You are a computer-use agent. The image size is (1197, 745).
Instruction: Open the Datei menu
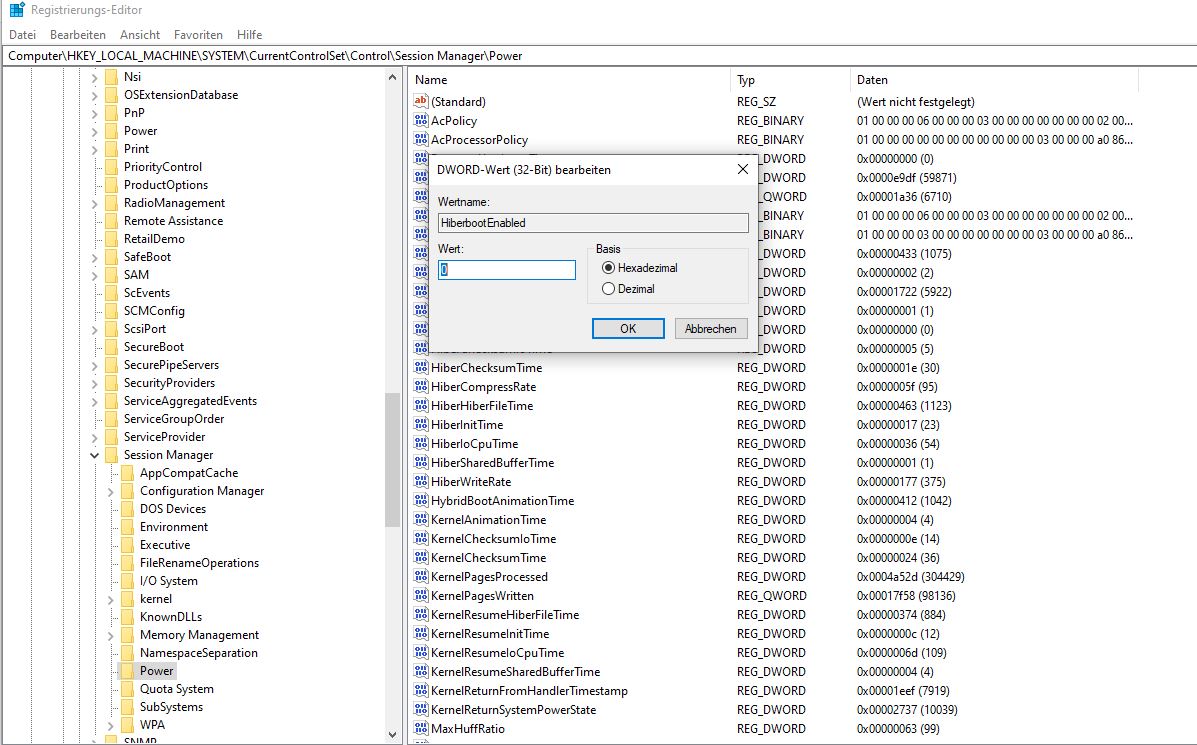click(22, 34)
